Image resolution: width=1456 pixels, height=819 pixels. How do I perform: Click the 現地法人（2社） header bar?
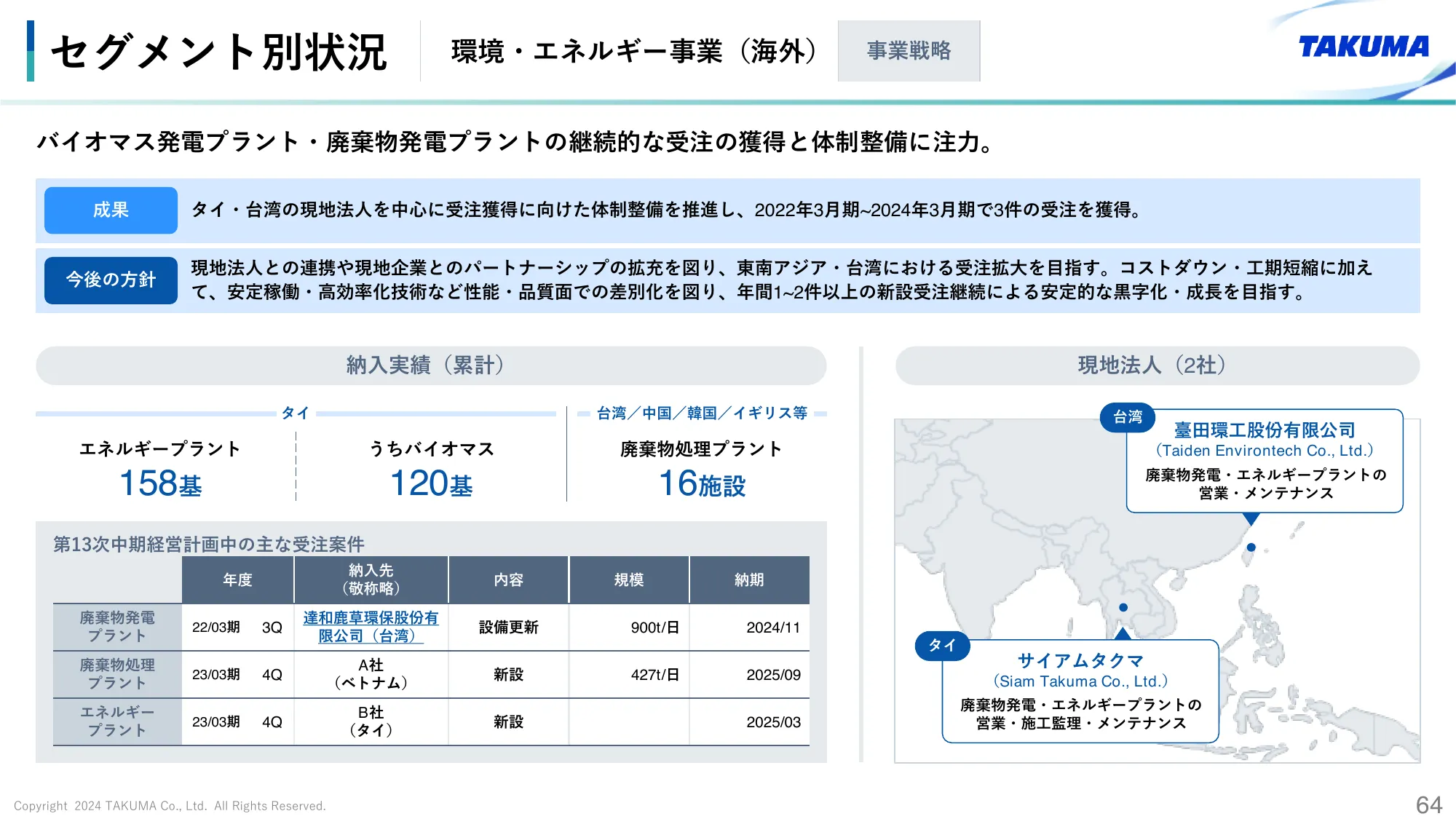click(1158, 365)
